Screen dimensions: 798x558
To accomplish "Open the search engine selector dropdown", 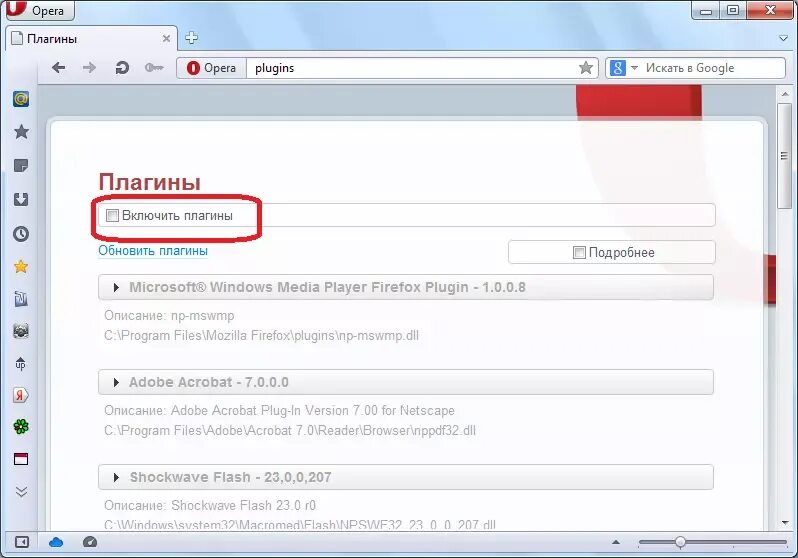I will click(x=624, y=68).
